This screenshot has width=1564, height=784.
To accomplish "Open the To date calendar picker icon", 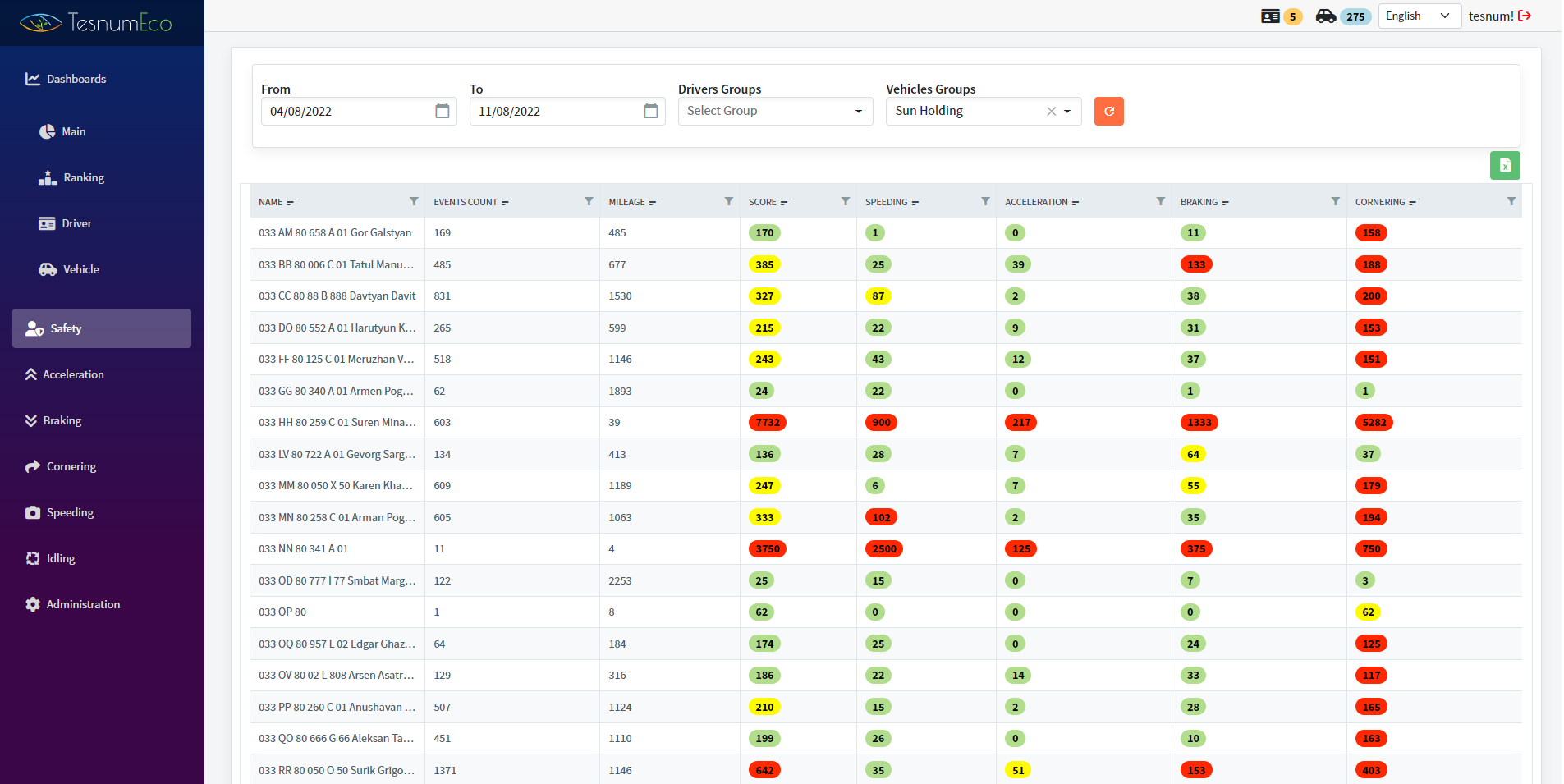I will (650, 111).
